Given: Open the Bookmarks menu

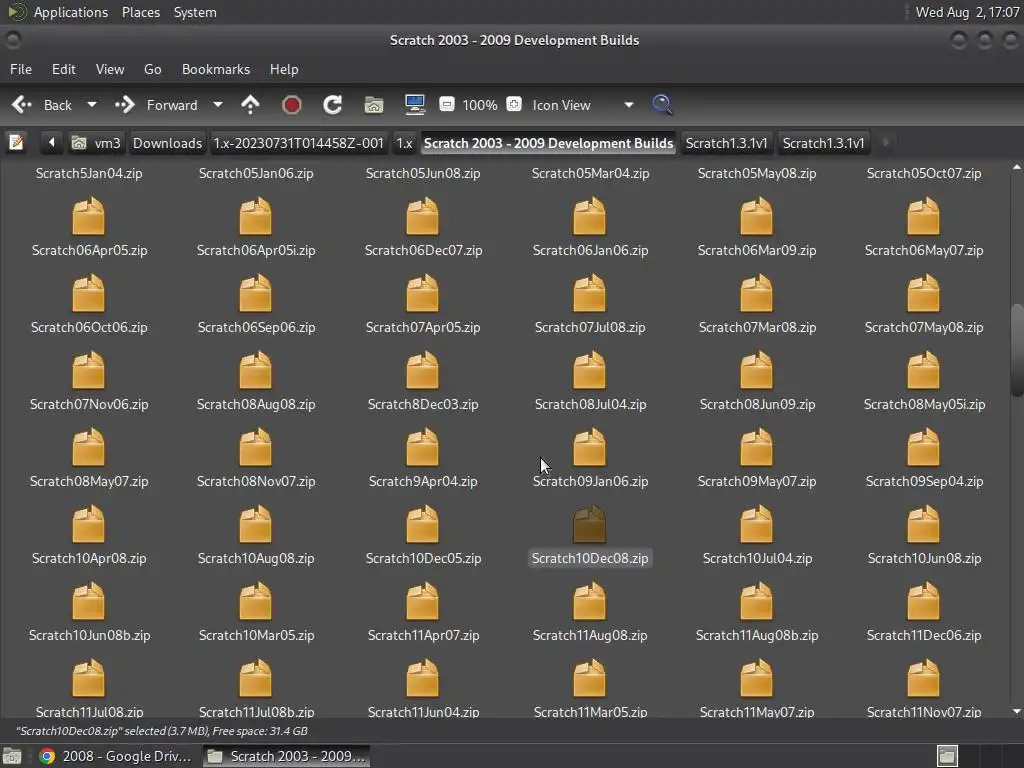Looking at the screenshot, I should coord(216,69).
